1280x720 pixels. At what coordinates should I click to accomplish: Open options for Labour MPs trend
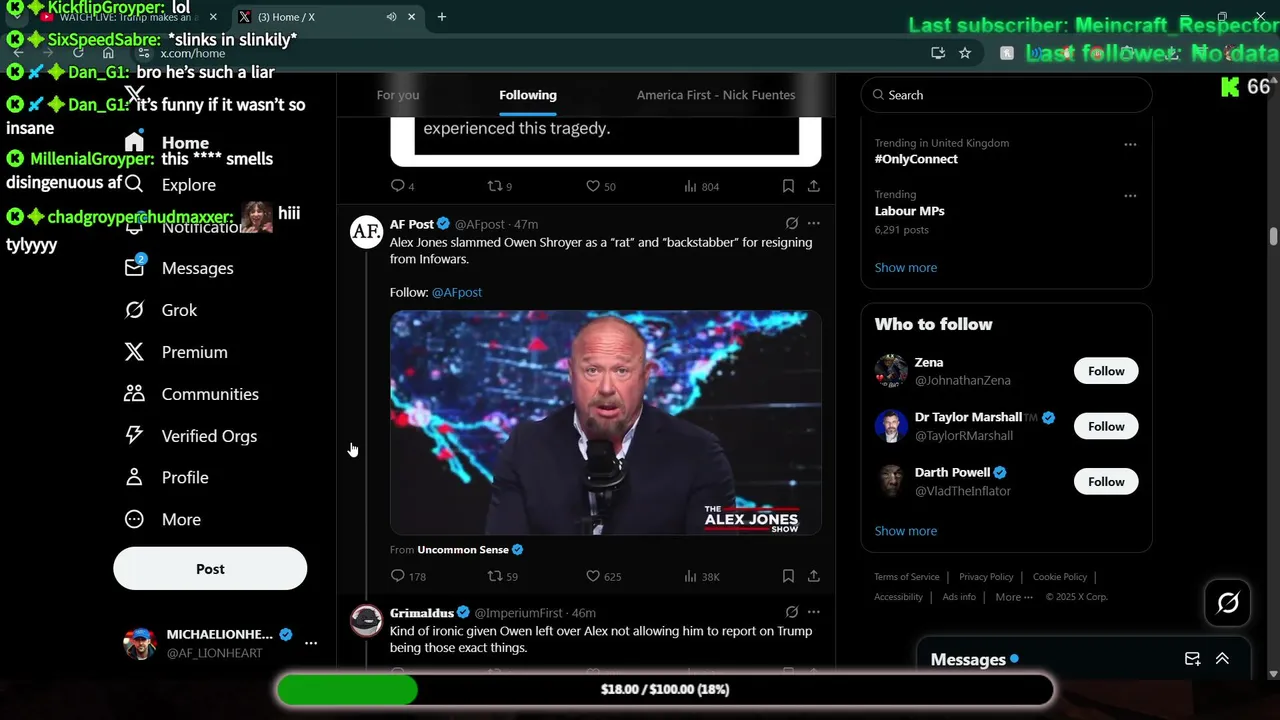point(1130,196)
